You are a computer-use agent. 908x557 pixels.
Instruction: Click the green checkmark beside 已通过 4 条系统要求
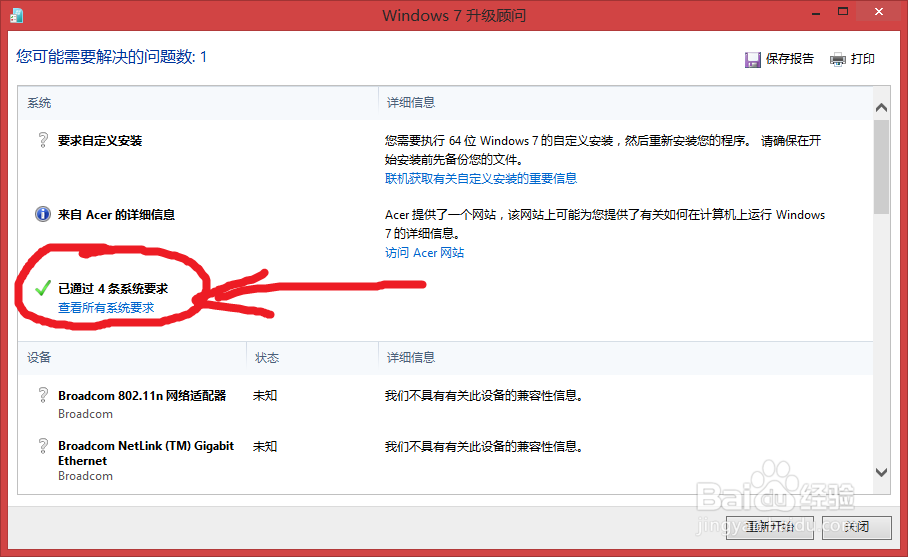pos(43,288)
